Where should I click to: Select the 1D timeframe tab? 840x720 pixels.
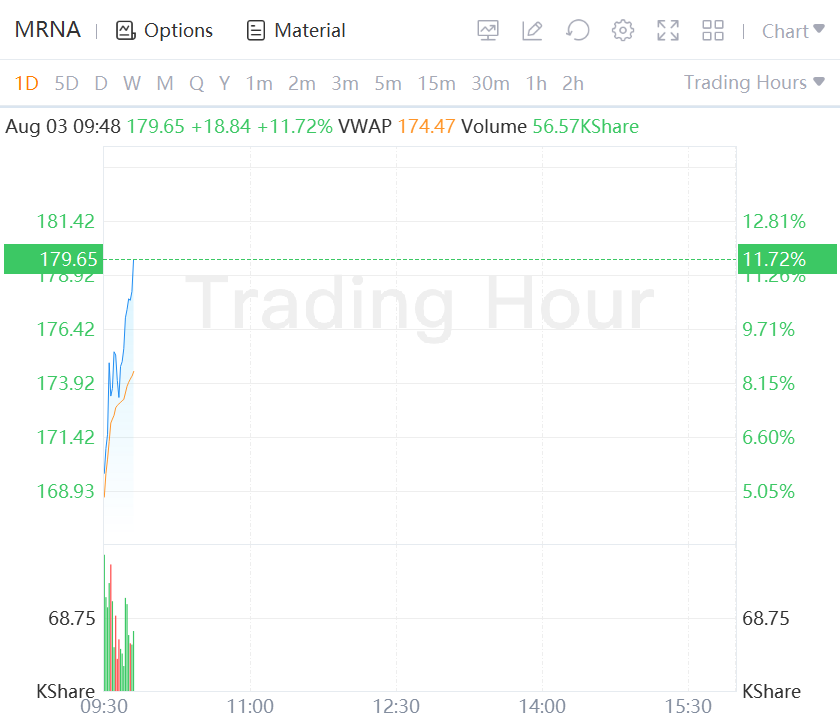point(26,83)
